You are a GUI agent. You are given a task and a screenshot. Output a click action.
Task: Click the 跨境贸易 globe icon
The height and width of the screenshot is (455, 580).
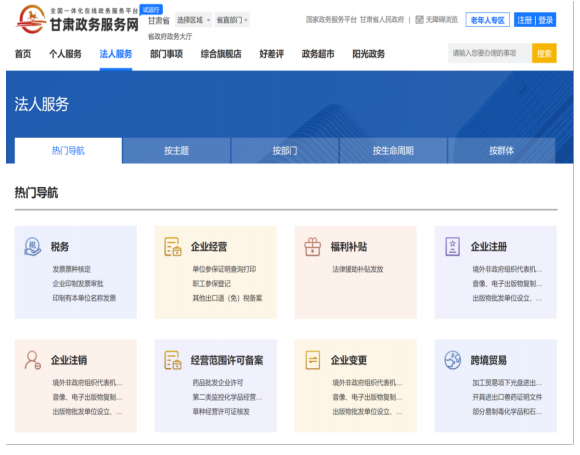click(x=452, y=360)
